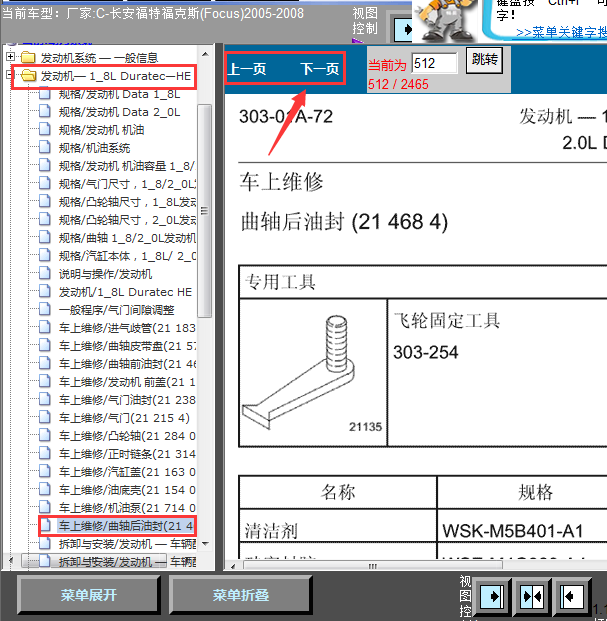Click bottom view control center-split icon
Image resolution: width=607 pixels, height=621 pixels.
532,596
